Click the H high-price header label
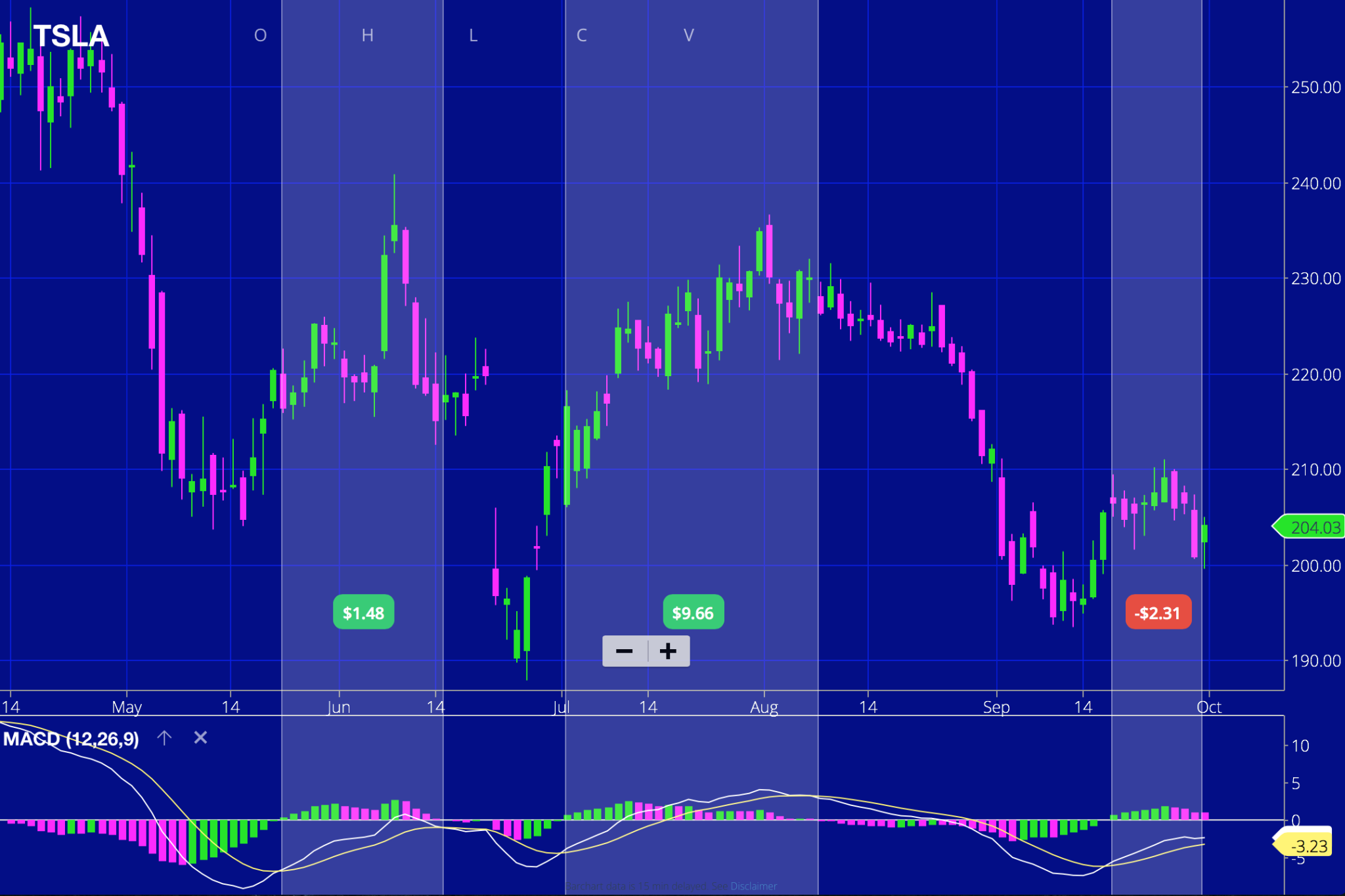The image size is (1345, 896). pos(367,35)
